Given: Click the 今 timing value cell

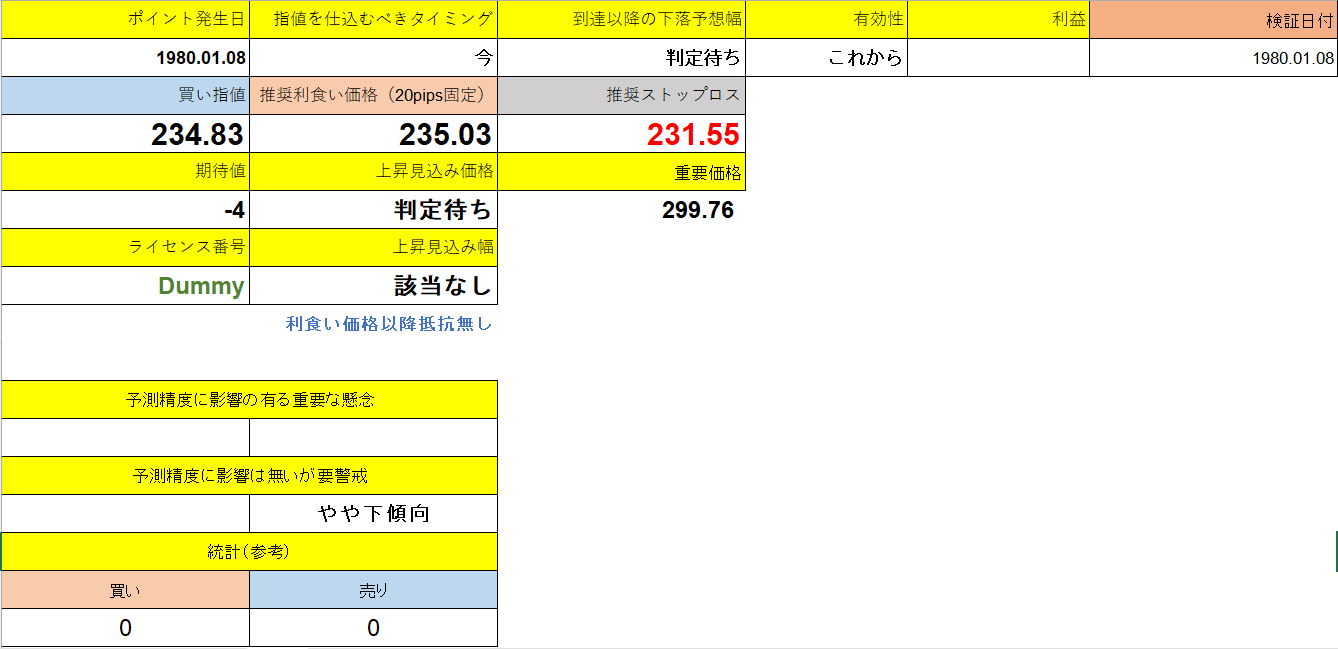Looking at the screenshot, I should click(x=374, y=57).
